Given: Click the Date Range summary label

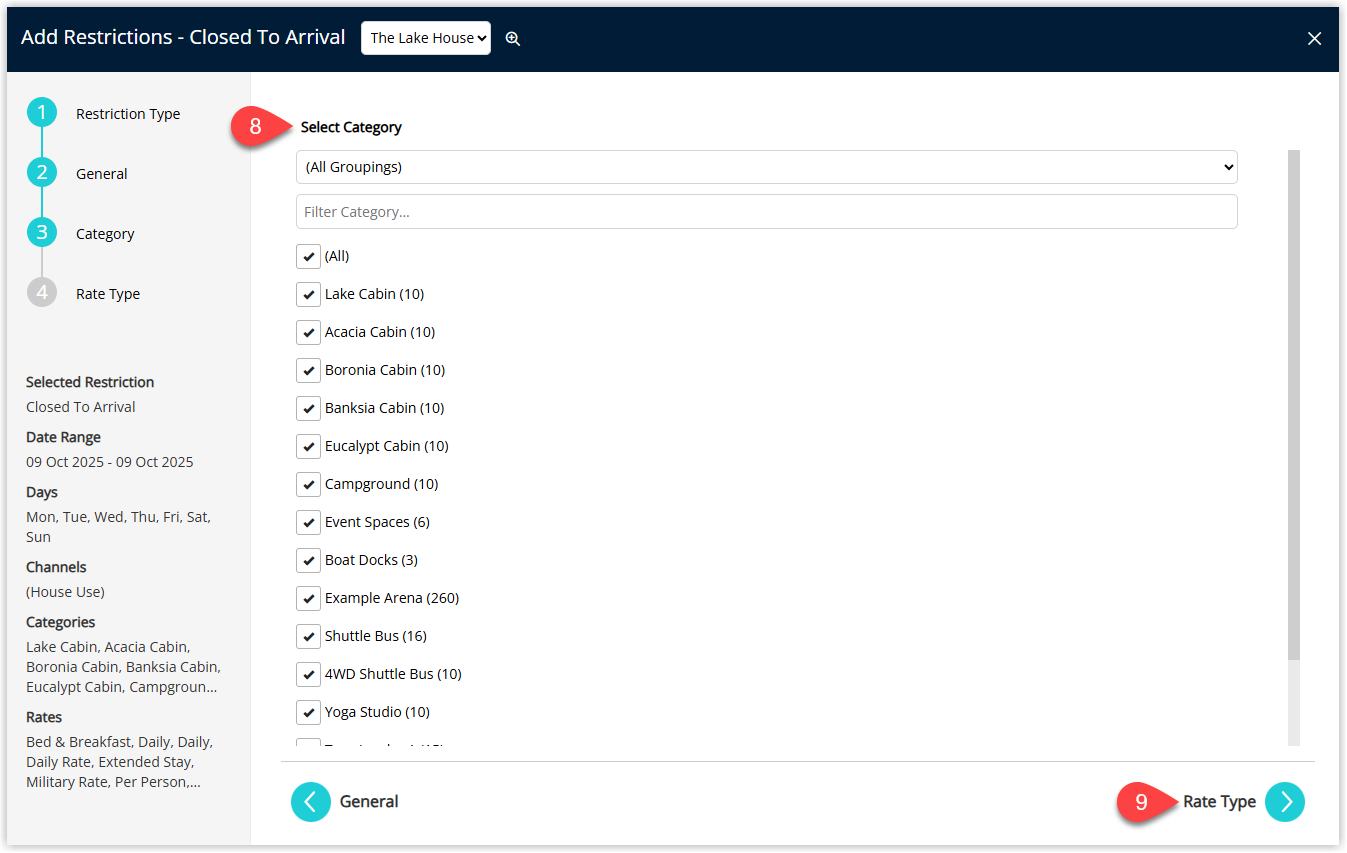Looking at the screenshot, I should point(63,437).
